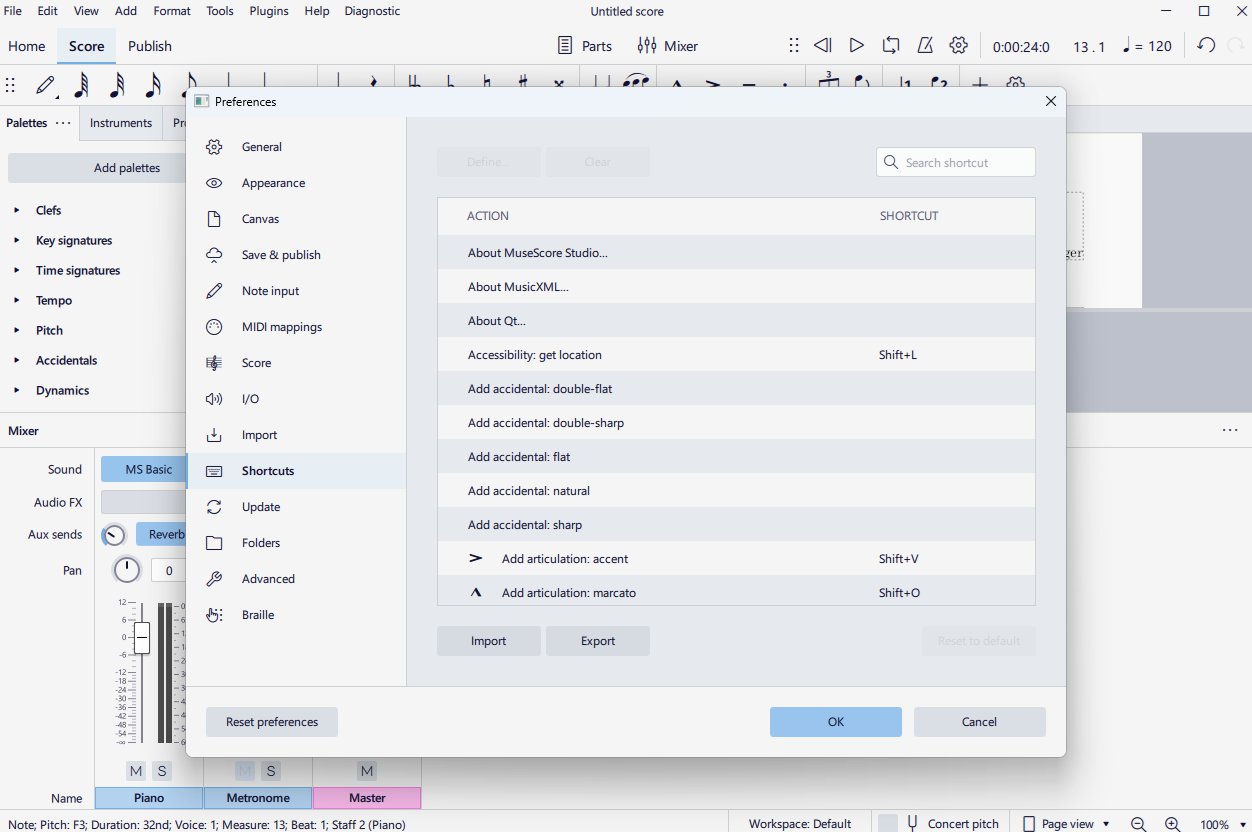Select the pencil note input tool

tap(46, 86)
